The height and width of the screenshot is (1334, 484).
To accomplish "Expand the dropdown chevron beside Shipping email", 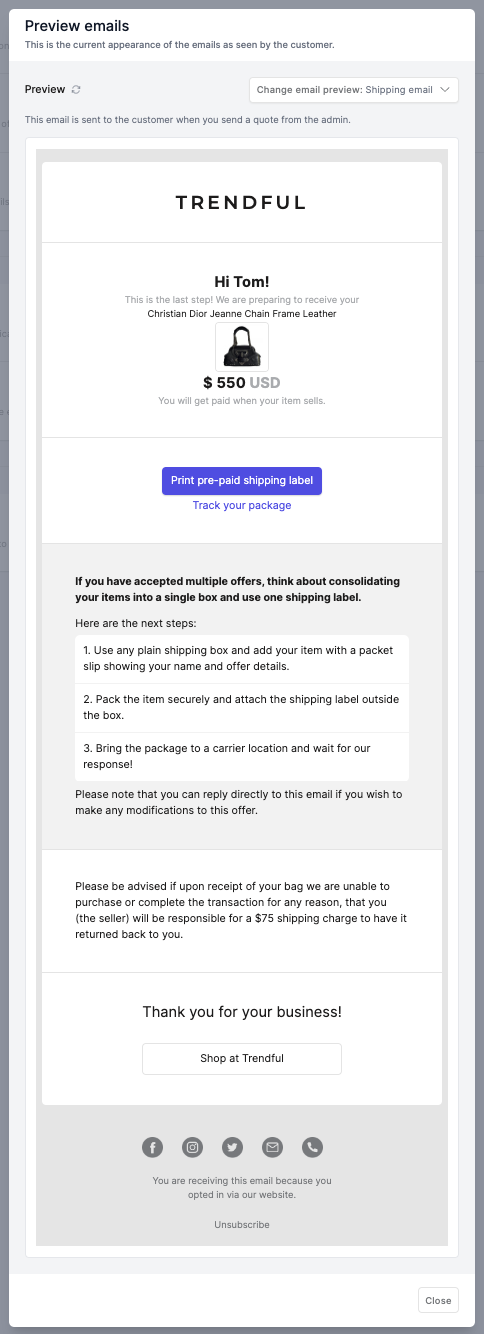I will [445, 90].
